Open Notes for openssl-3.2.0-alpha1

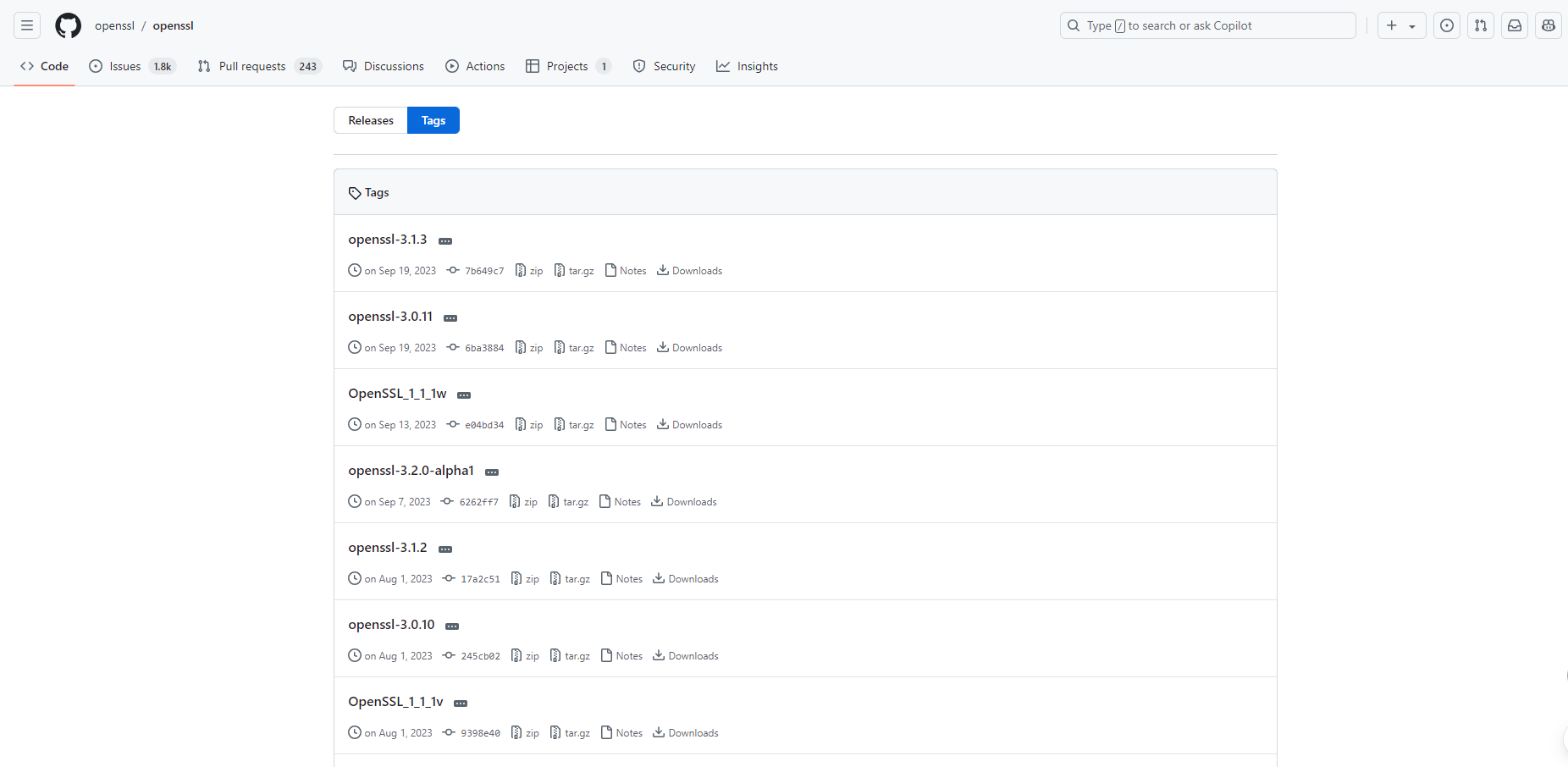point(620,502)
